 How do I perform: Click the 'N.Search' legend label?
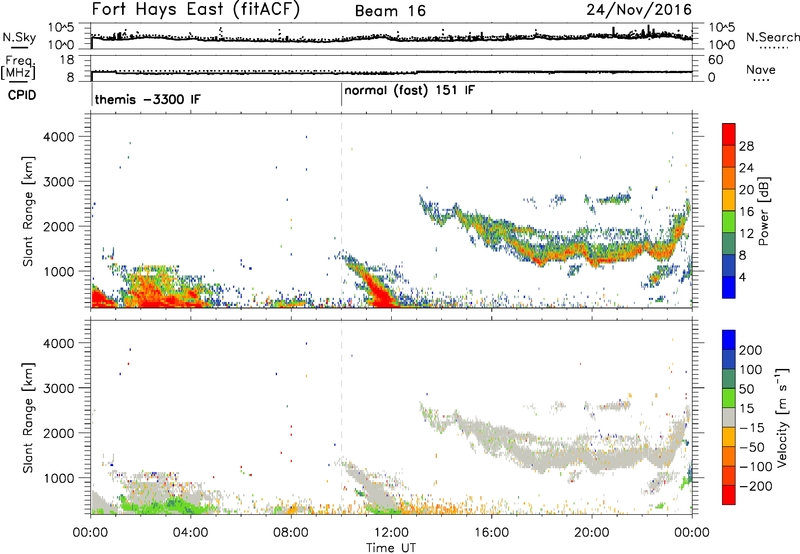point(773,37)
